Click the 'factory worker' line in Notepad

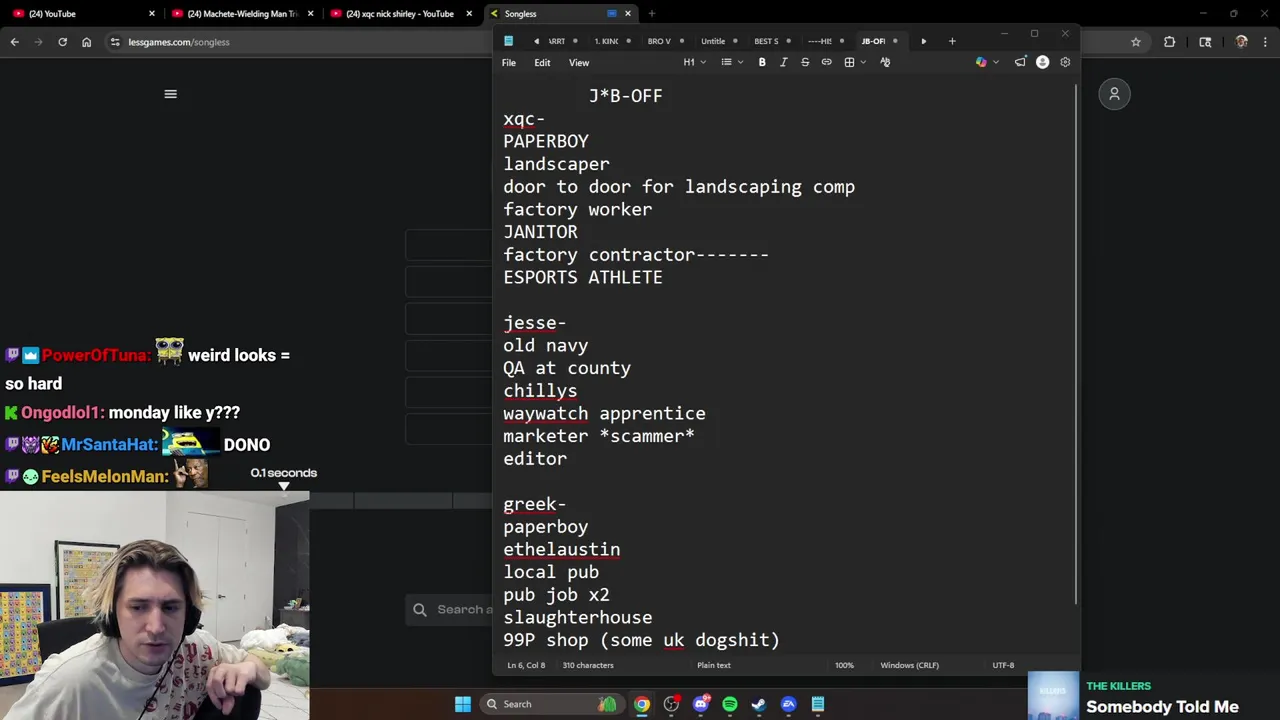click(x=578, y=209)
